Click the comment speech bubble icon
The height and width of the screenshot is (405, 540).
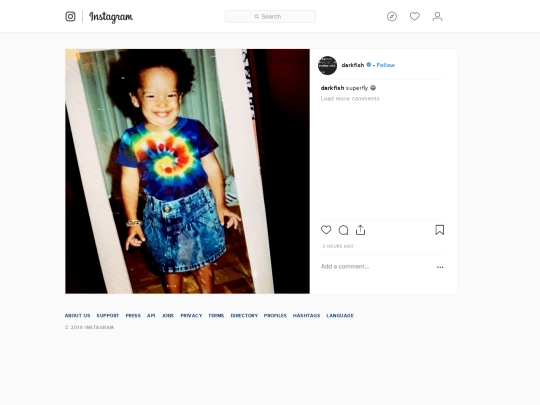(343, 230)
